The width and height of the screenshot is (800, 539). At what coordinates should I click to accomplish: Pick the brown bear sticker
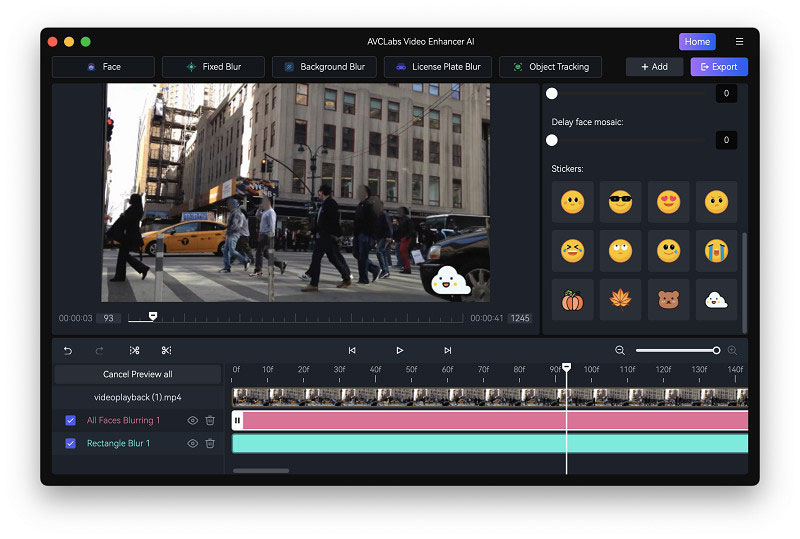[x=668, y=299]
